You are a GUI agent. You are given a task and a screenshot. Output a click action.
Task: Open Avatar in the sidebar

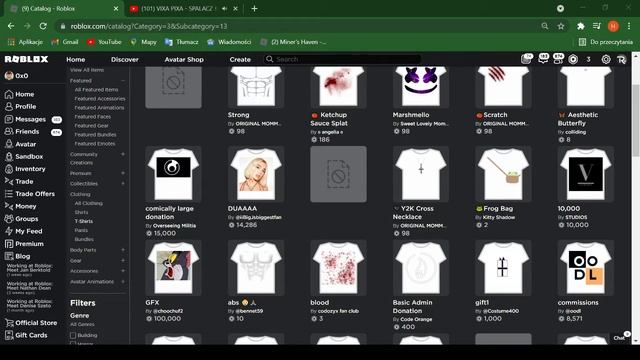20,144
